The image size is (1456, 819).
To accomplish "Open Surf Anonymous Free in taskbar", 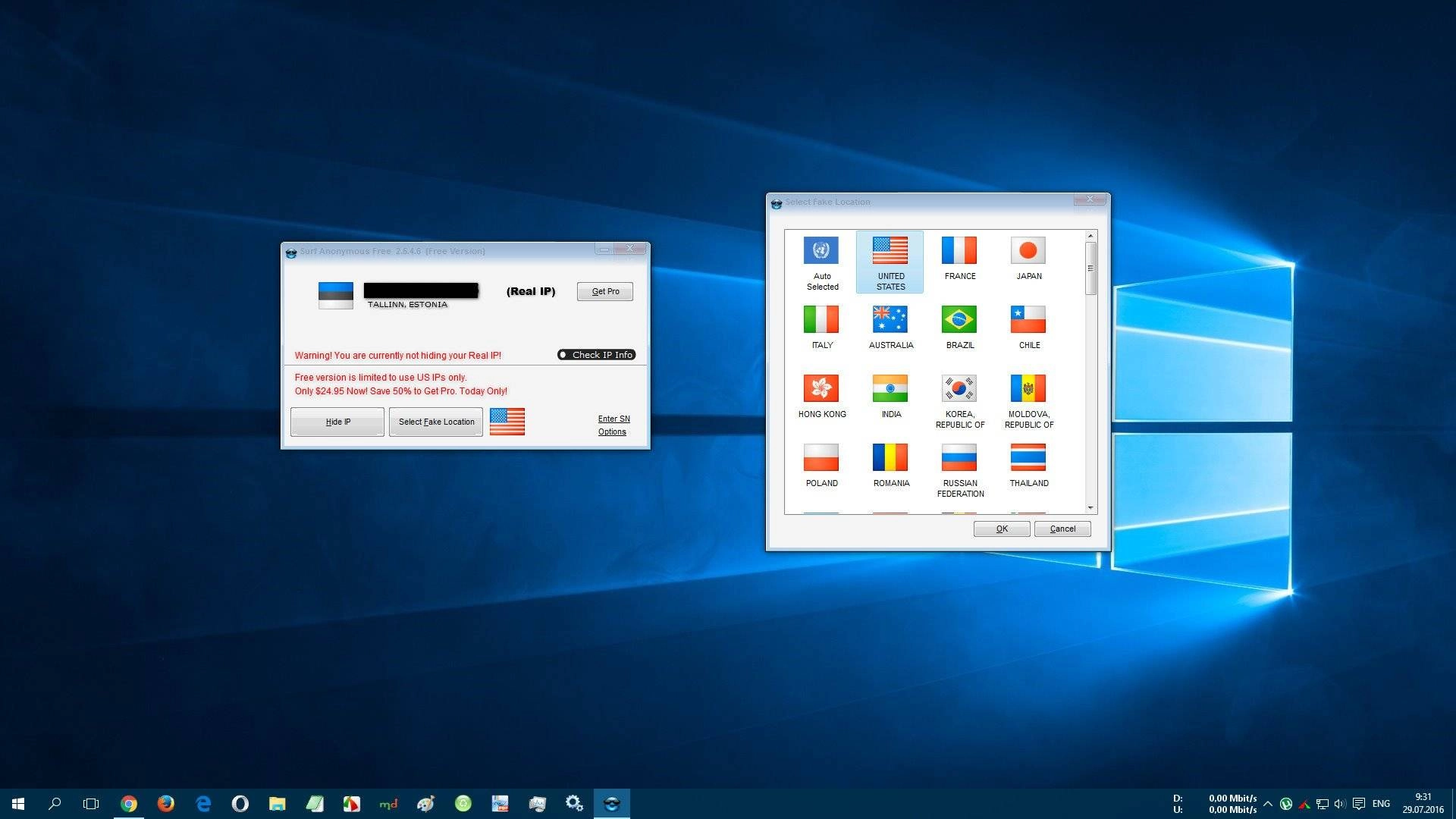I will (x=611, y=803).
